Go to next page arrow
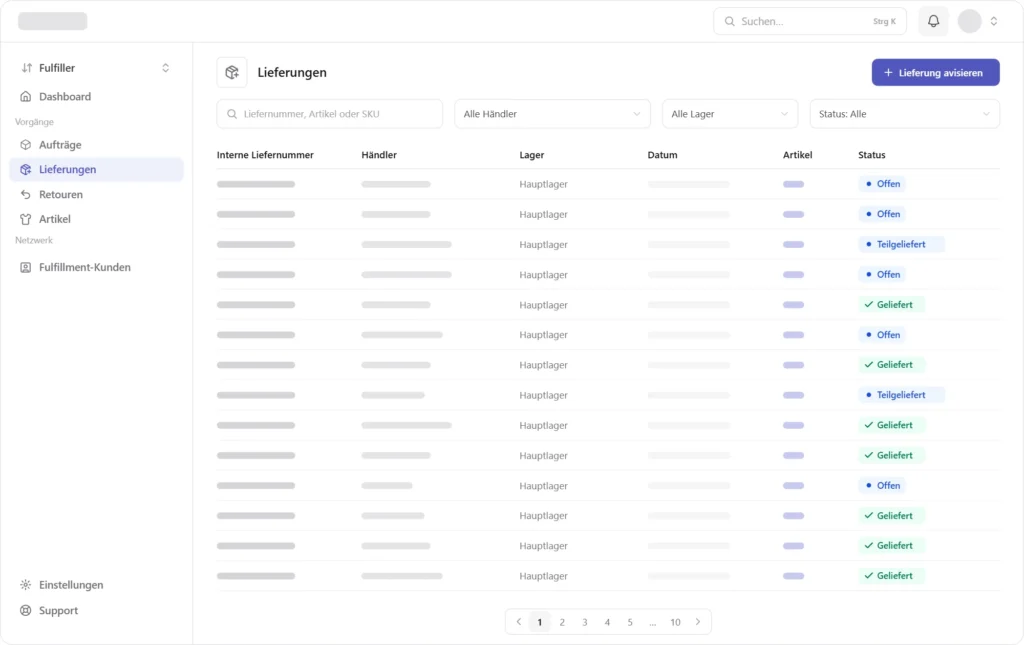The width and height of the screenshot is (1024, 645). point(697,622)
